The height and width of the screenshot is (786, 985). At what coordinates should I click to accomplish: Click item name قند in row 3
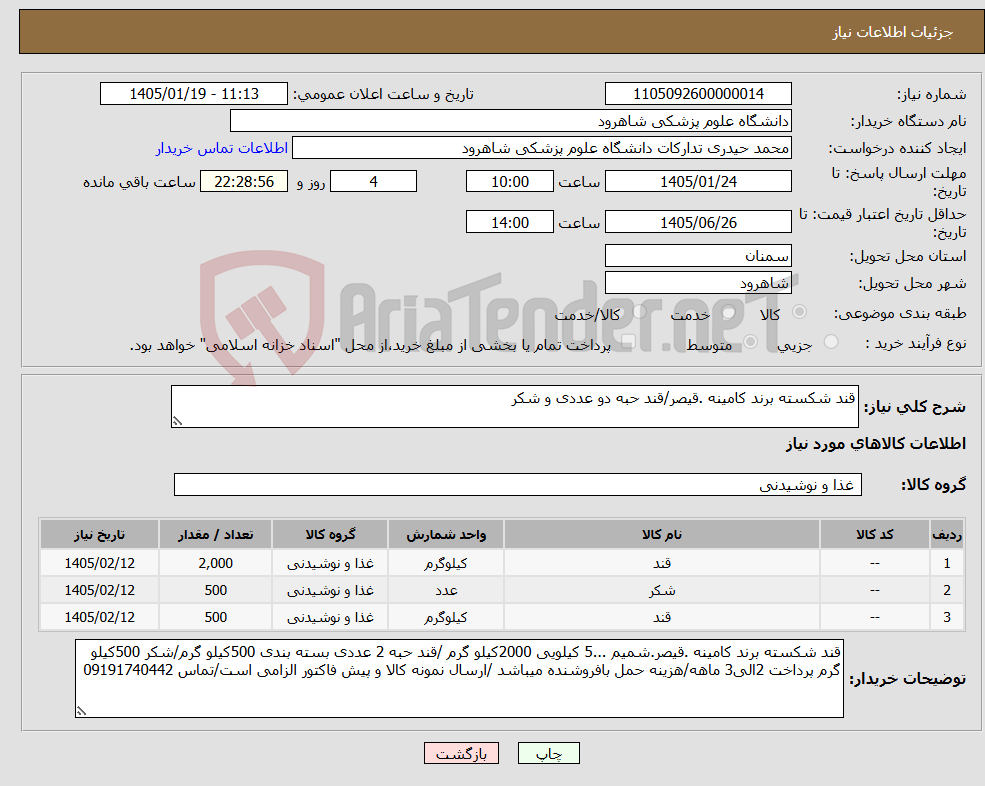[x=661, y=617]
